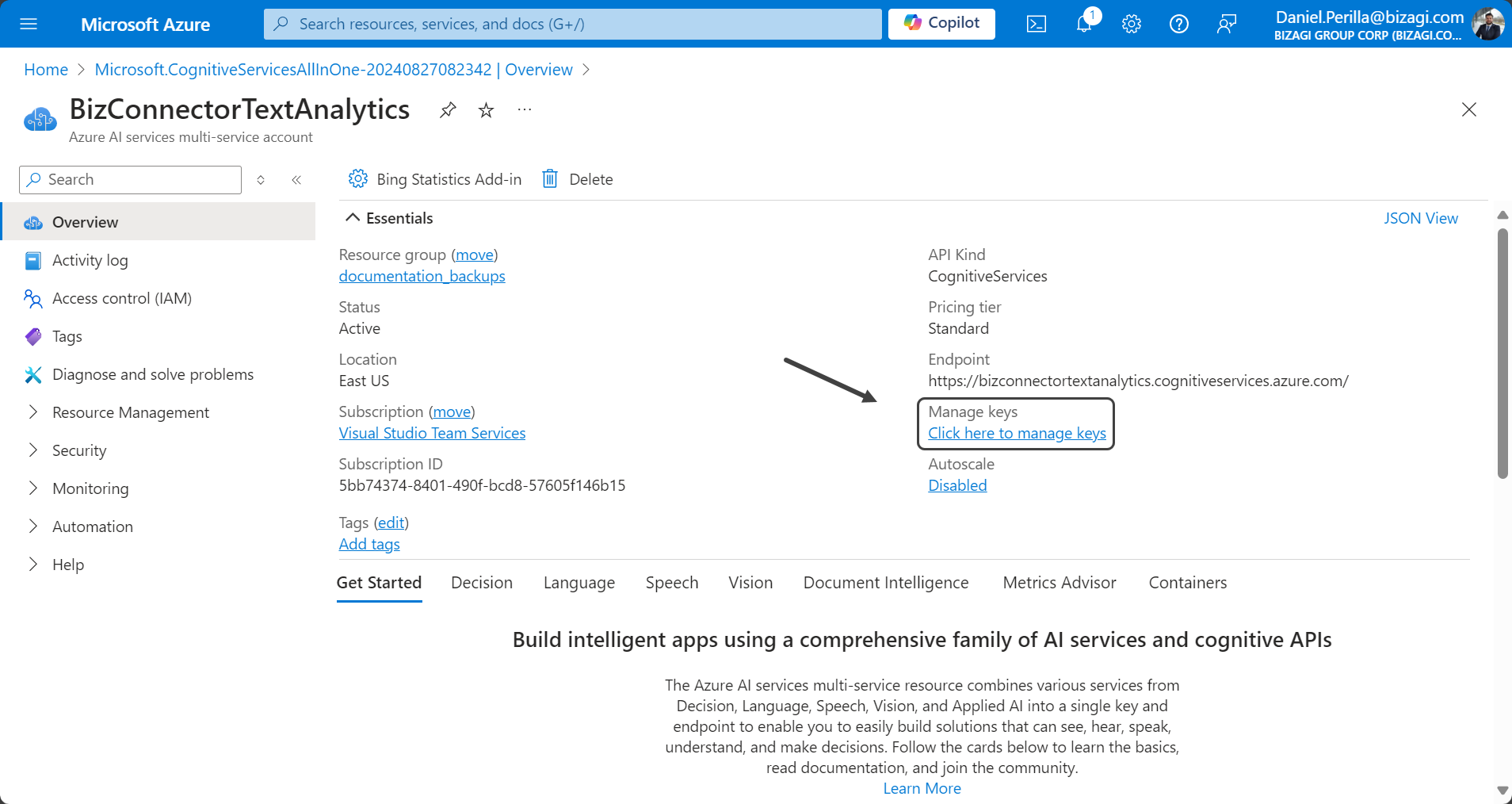Open Visual Studio Team Services subscription
This screenshot has height=804, width=1512.
pos(433,433)
